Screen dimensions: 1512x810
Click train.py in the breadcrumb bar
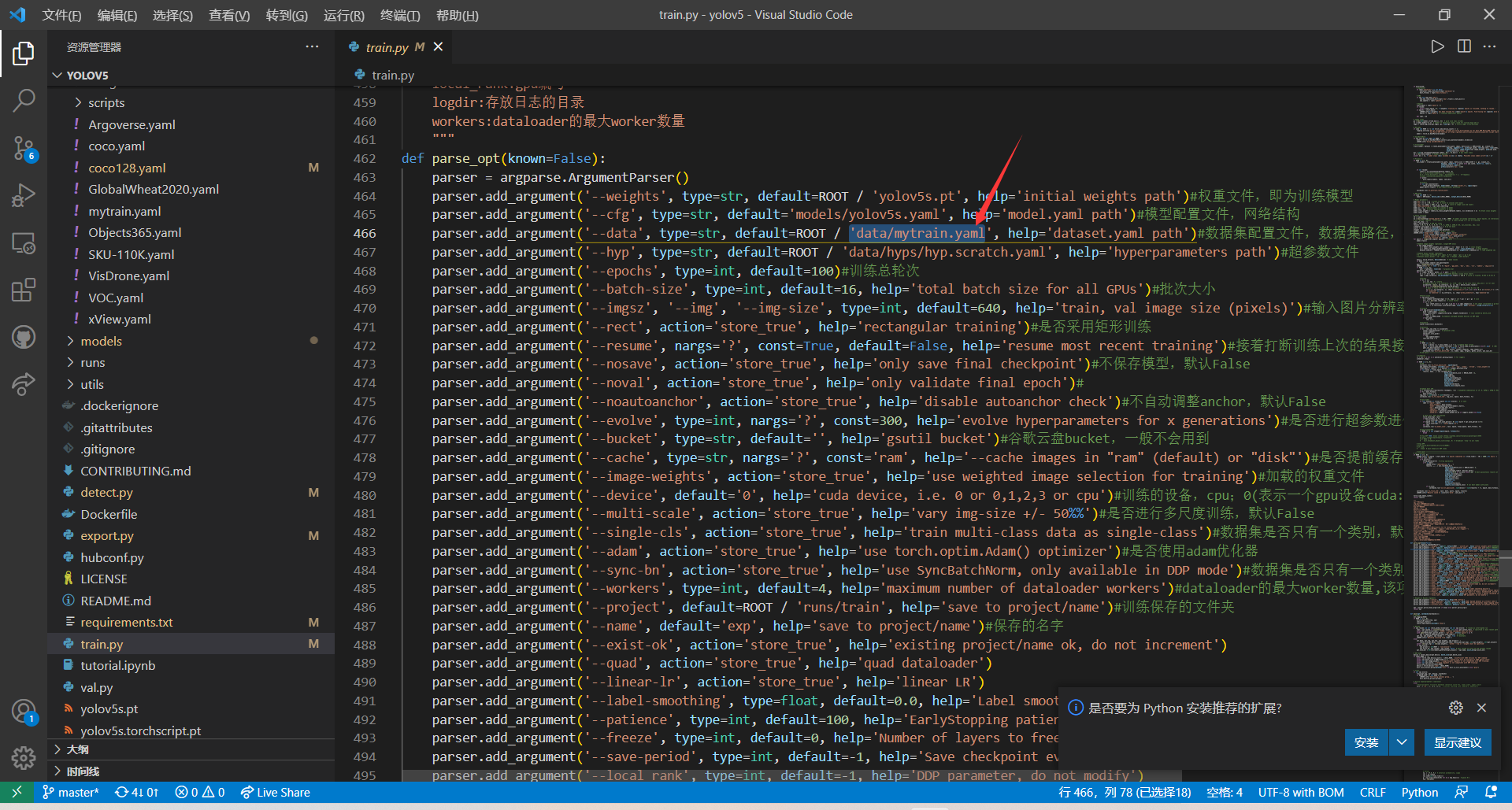(392, 76)
